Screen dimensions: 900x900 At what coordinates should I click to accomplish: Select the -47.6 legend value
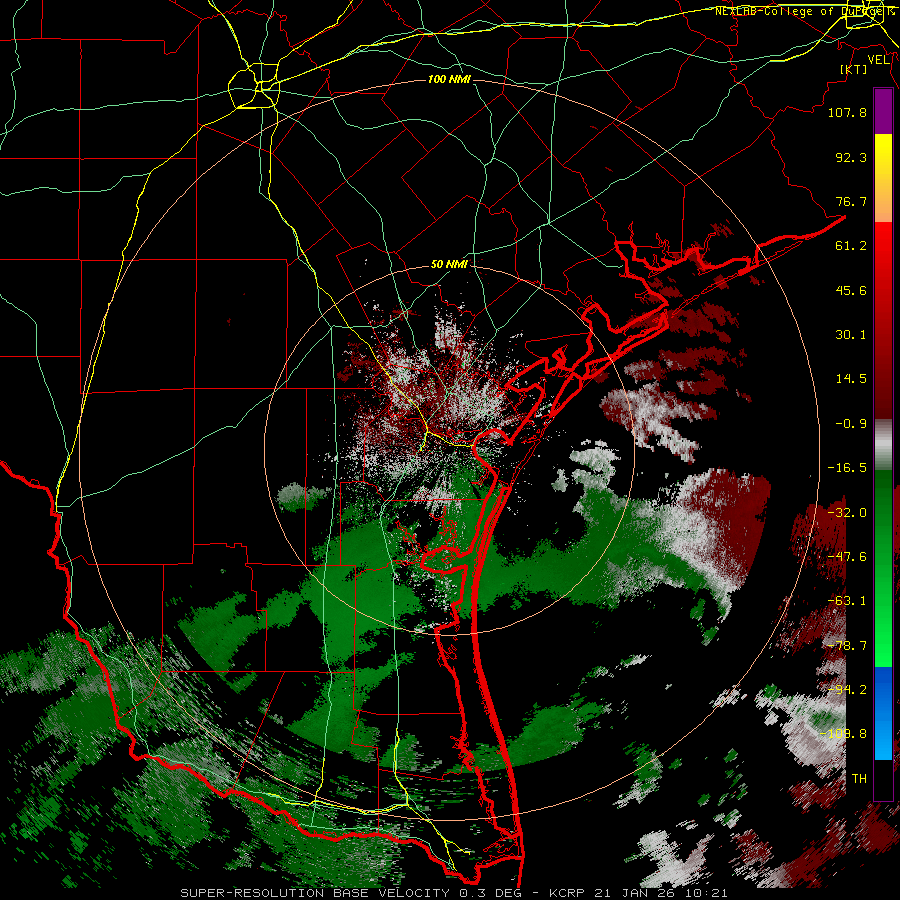(x=847, y=557)
